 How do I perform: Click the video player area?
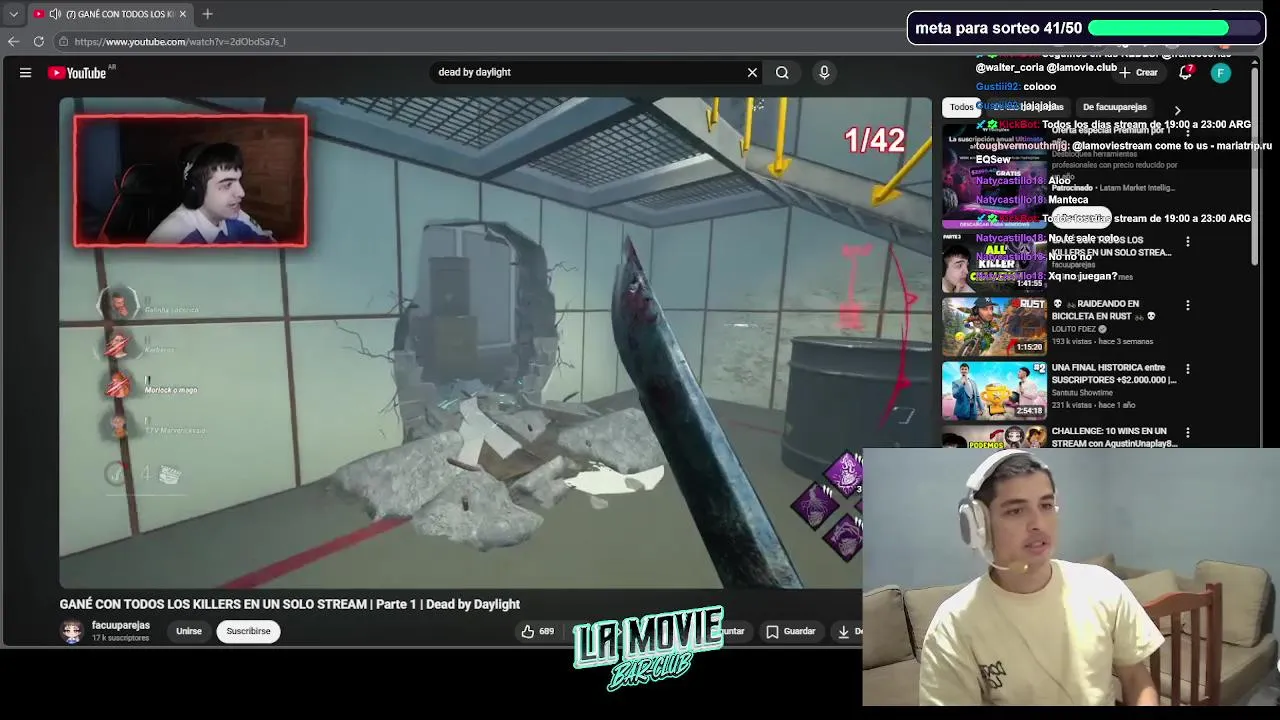[x=495, y=343]
